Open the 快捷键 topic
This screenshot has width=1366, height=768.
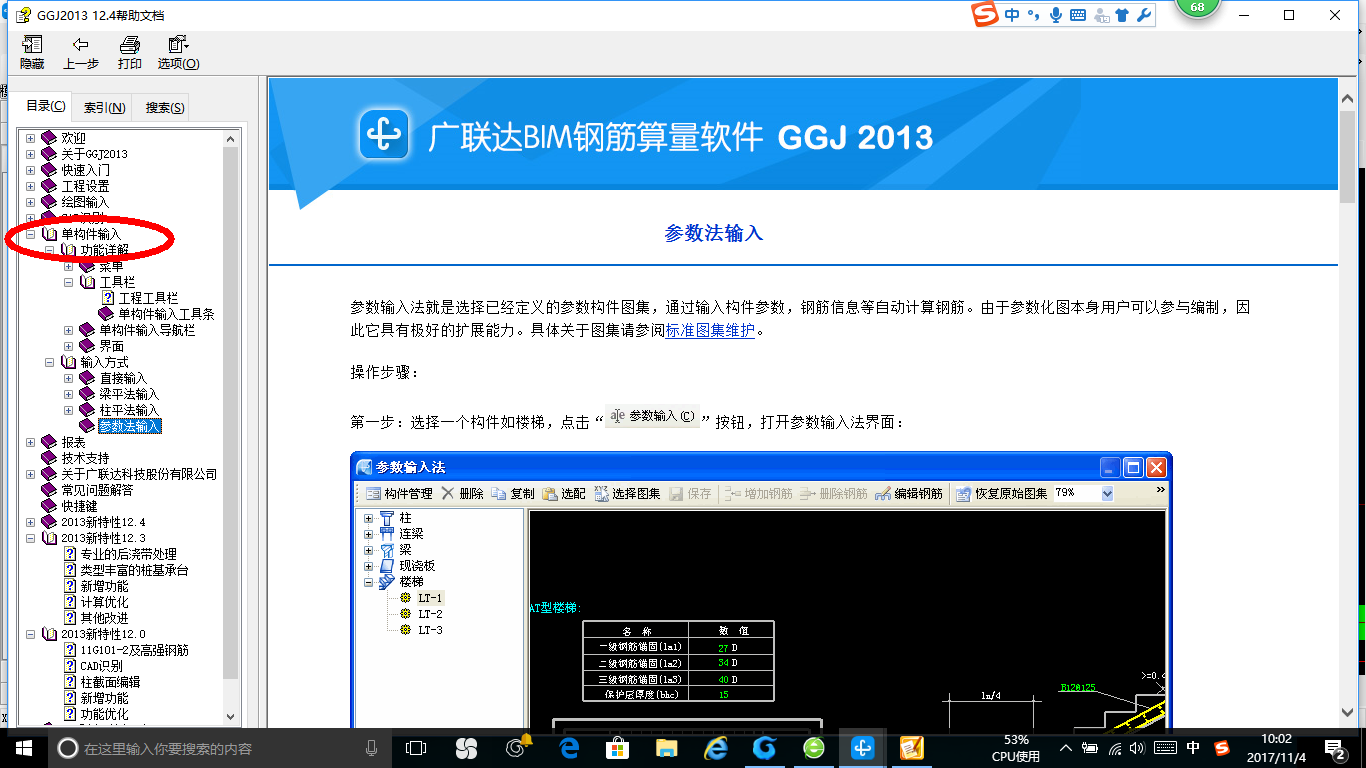tap(79, 506)
